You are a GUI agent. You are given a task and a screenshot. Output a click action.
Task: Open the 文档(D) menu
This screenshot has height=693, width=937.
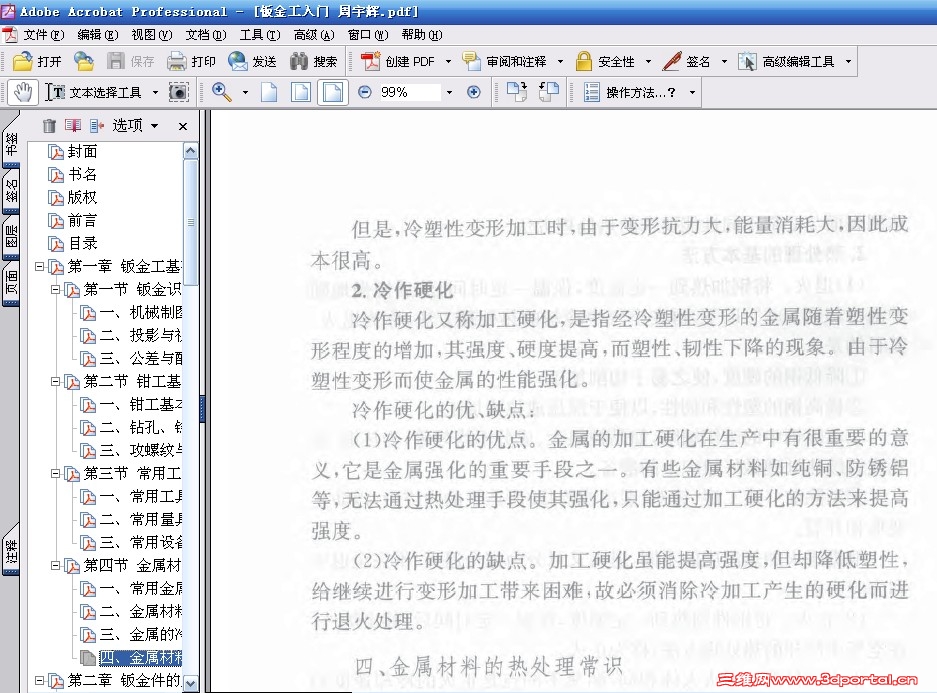(x=206, y=35)
